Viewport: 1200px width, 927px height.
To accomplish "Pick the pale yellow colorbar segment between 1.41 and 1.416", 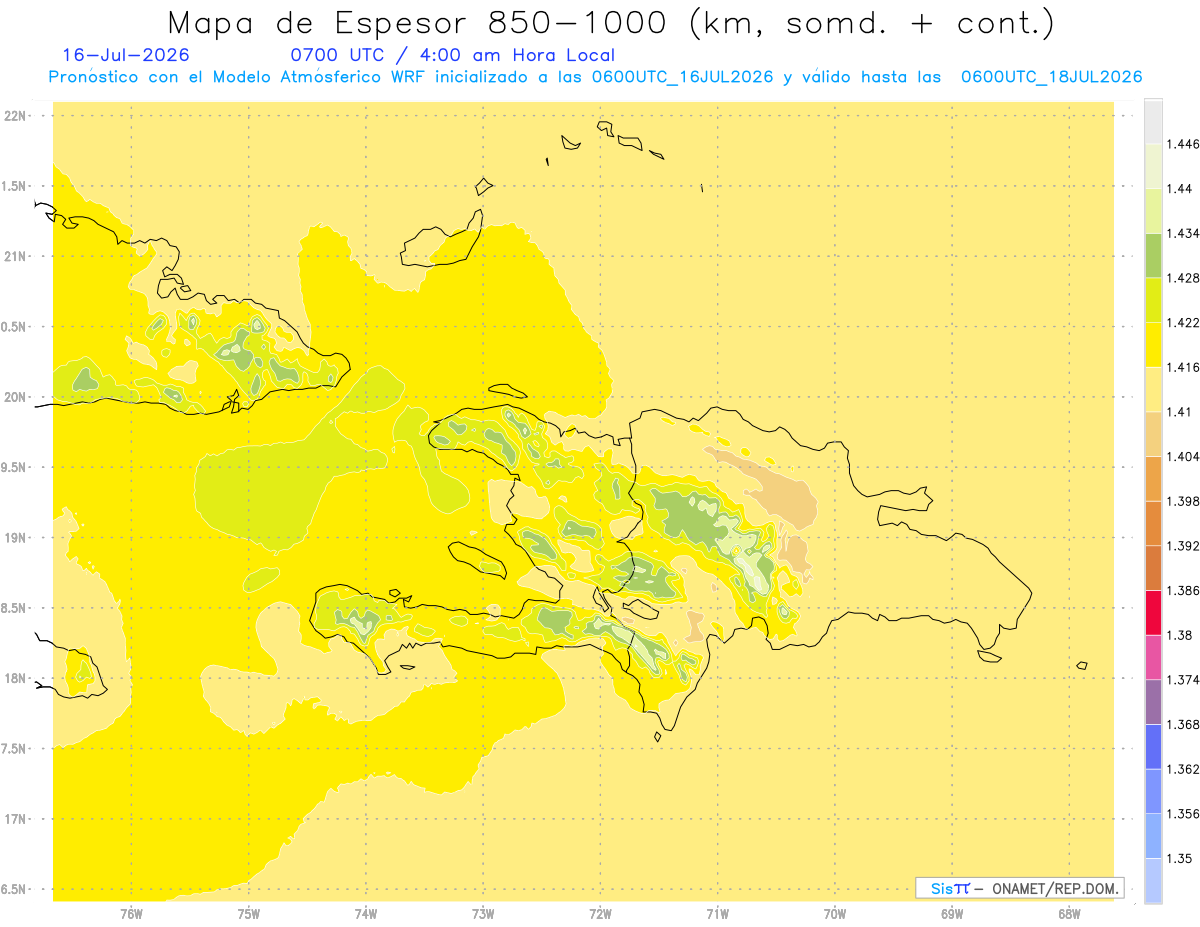I will click(x=1153, y=390).
